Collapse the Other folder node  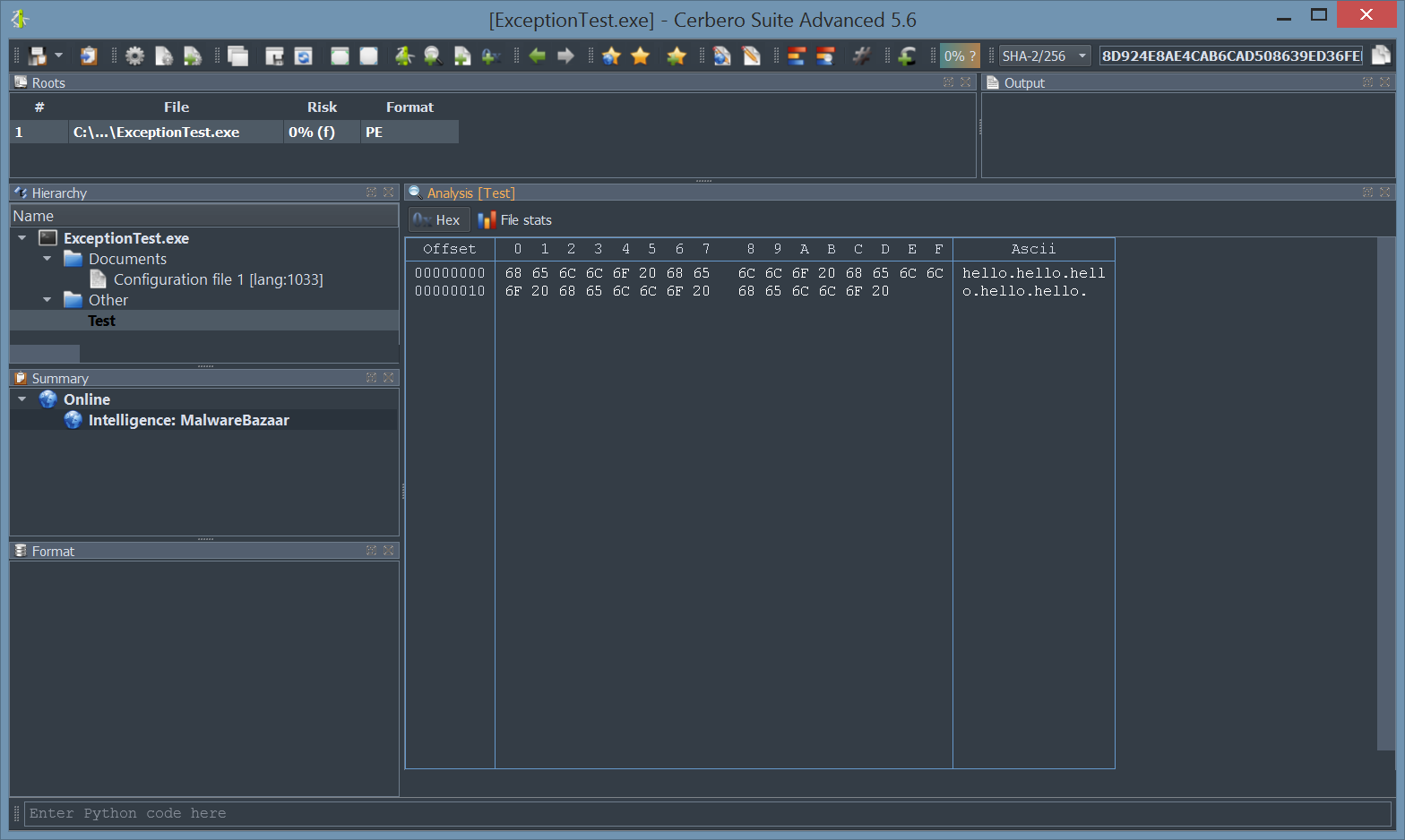click(47, 300)
